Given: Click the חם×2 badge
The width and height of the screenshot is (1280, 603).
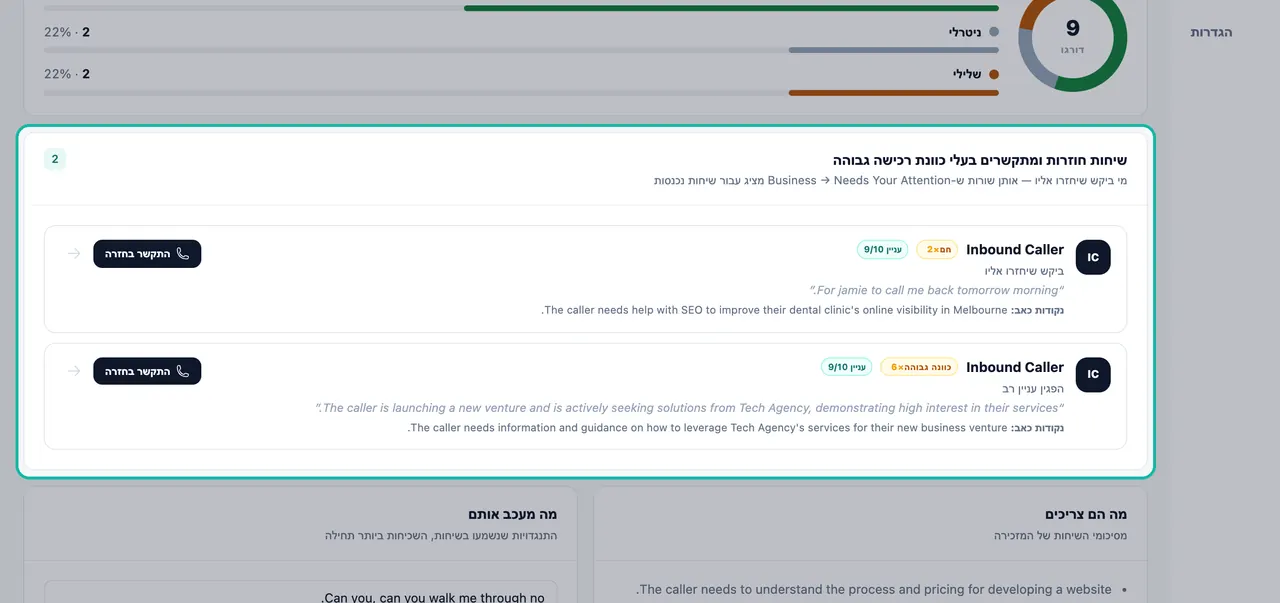Looking at the screenshot, I should [937, 250].
